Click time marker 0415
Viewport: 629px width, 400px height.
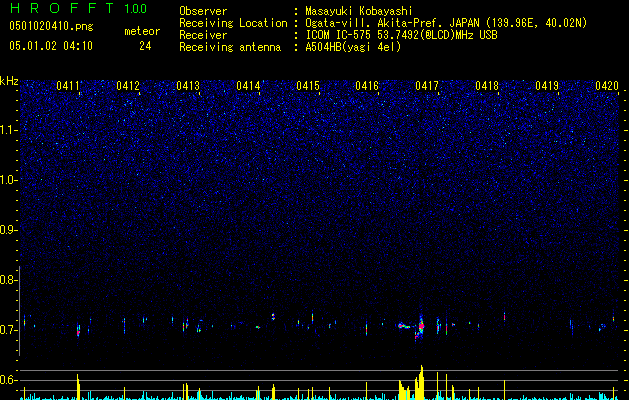(308, 86)
